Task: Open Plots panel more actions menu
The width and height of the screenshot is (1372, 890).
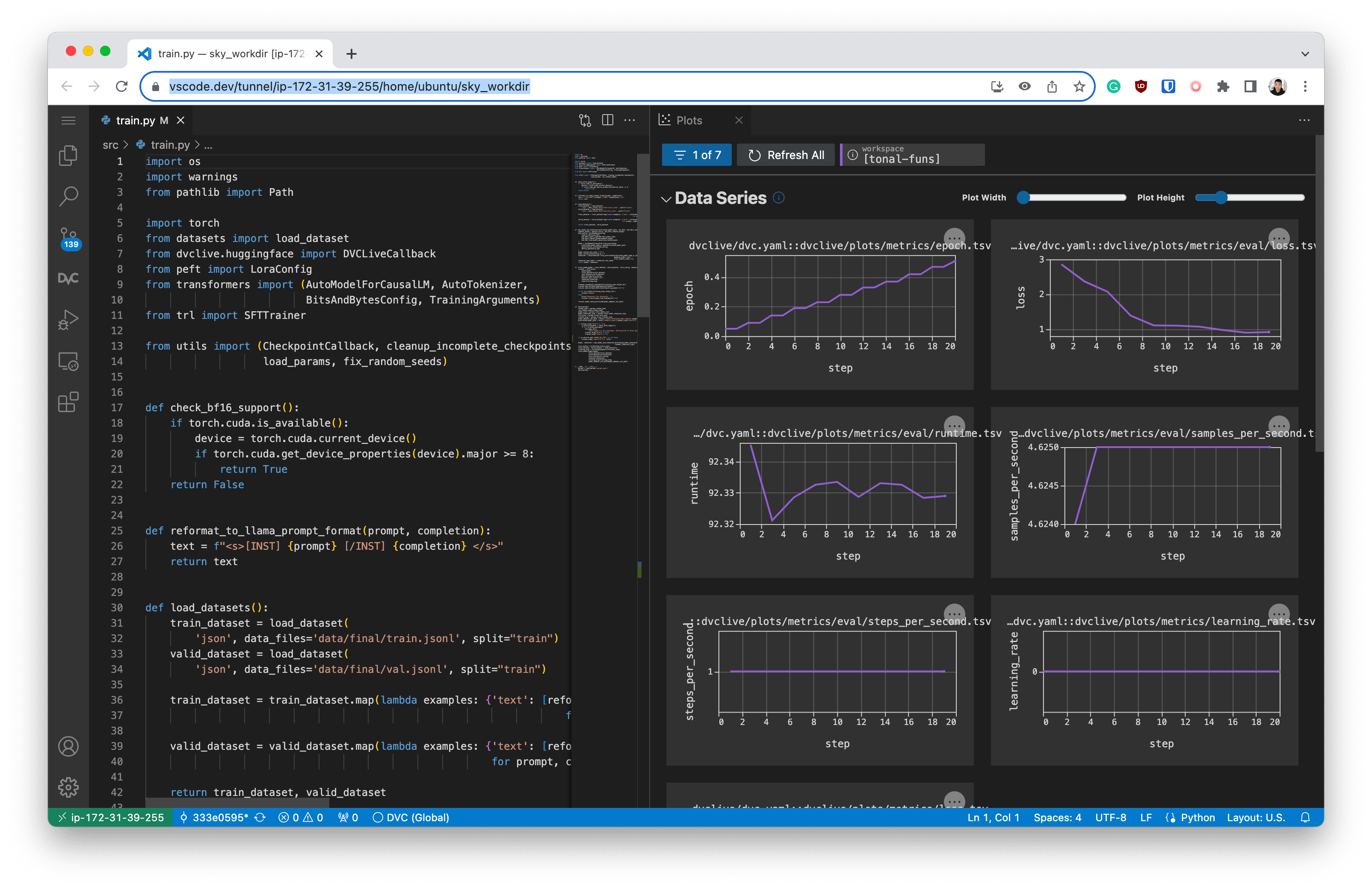Action: [1304, 120]
